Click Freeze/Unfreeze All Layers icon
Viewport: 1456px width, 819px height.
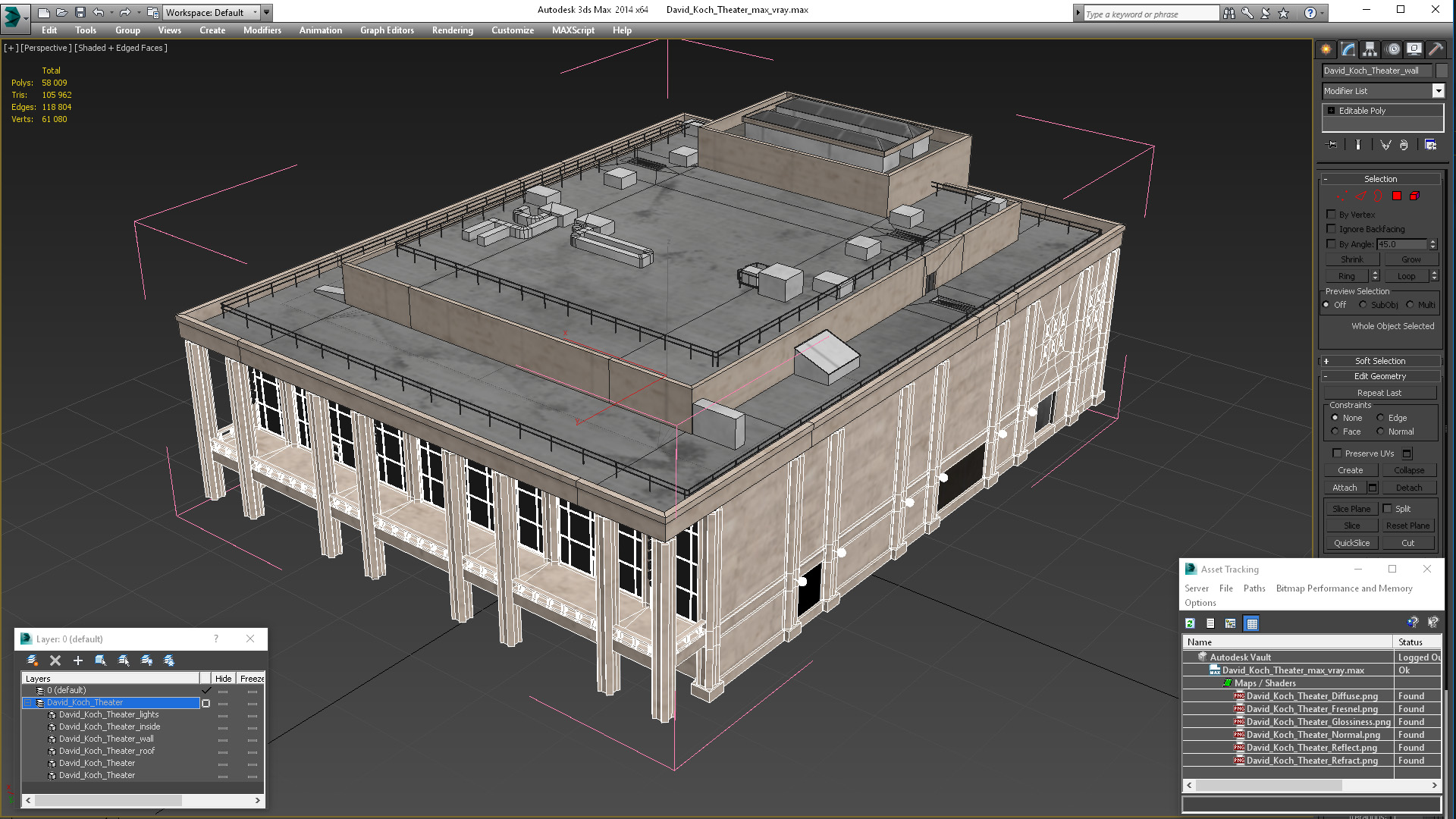[169, 661]
